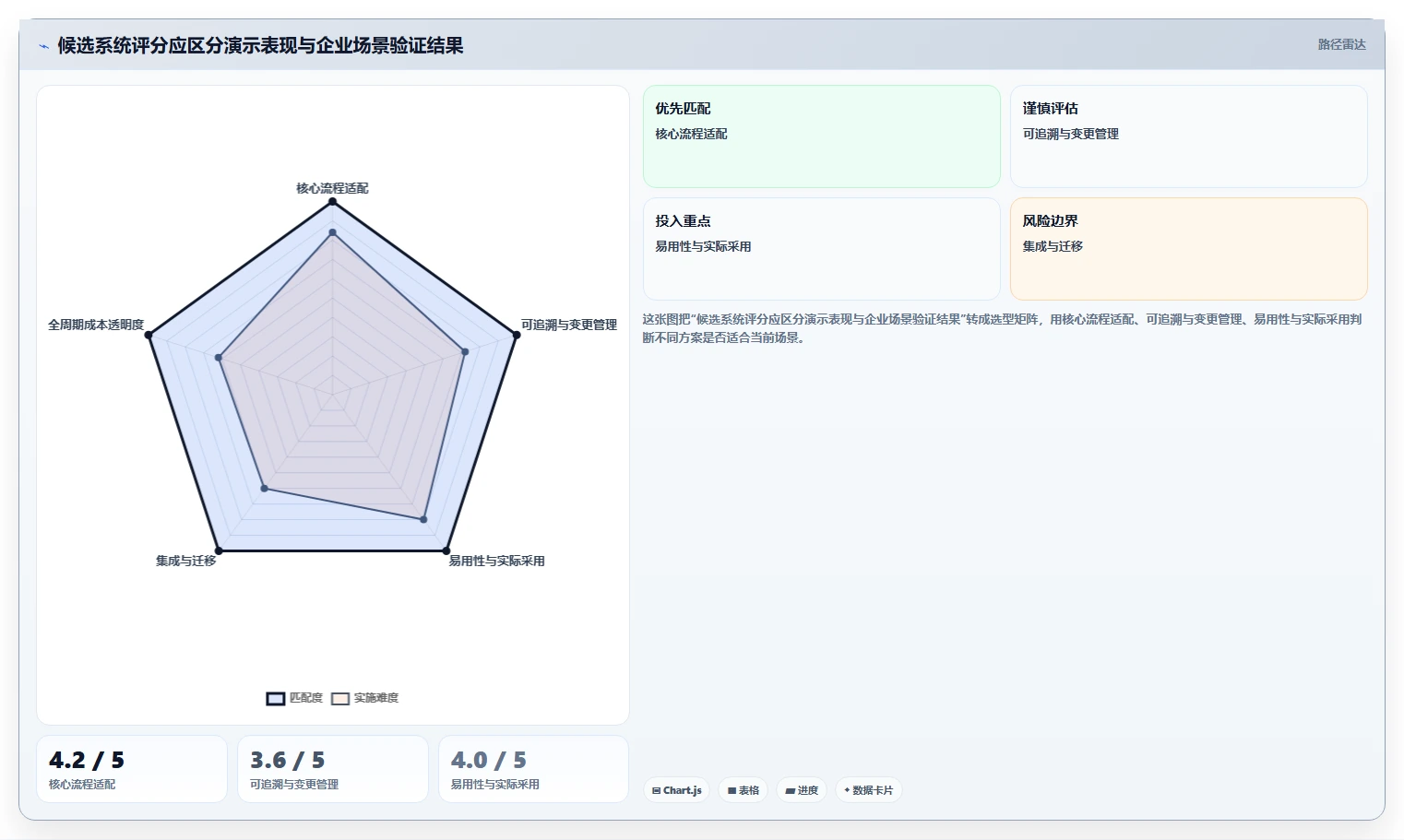Viewport: 1404px width, 840px height.
Task: Click the 集成与迁移 axis label on radar
Action: pos(185,561)
